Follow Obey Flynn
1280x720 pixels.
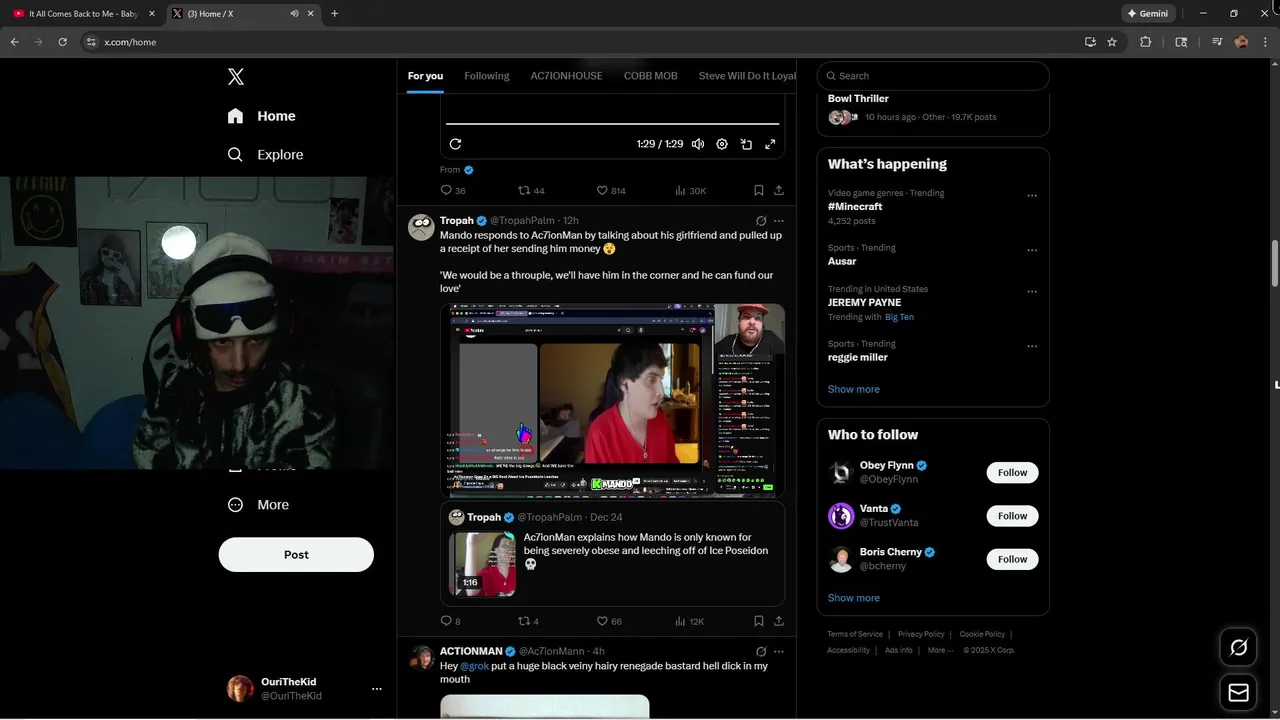point(1012,473)
